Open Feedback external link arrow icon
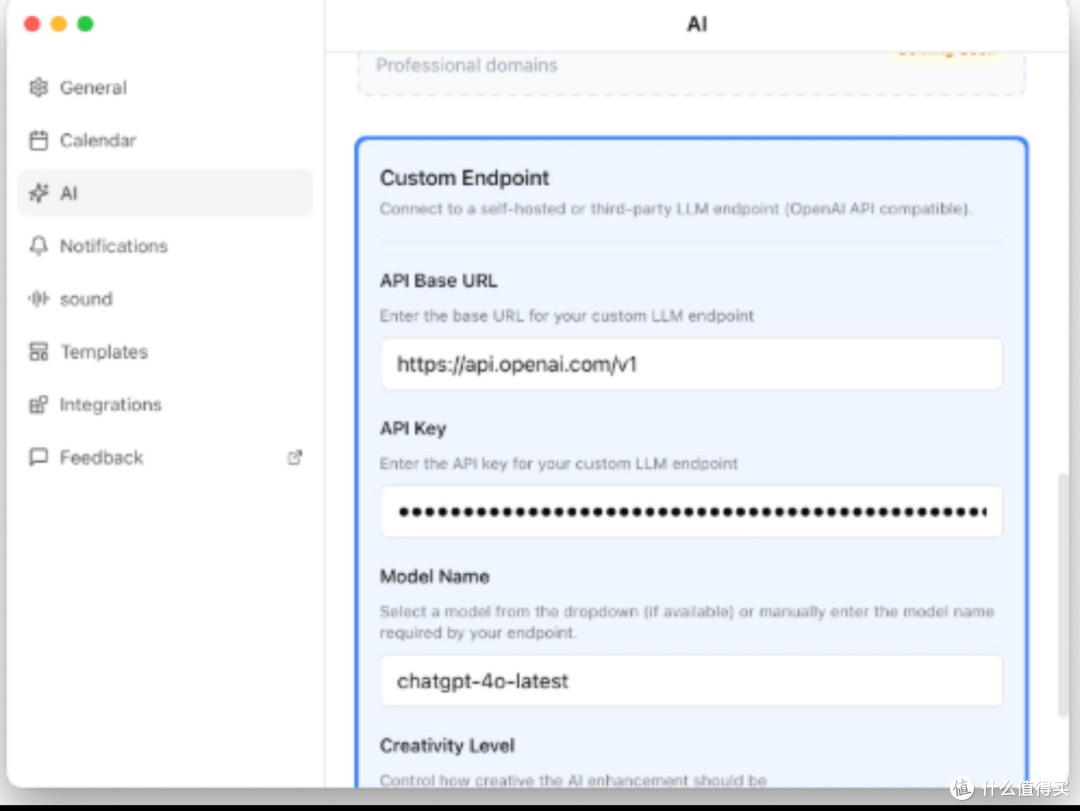 (x=295, y=458)
